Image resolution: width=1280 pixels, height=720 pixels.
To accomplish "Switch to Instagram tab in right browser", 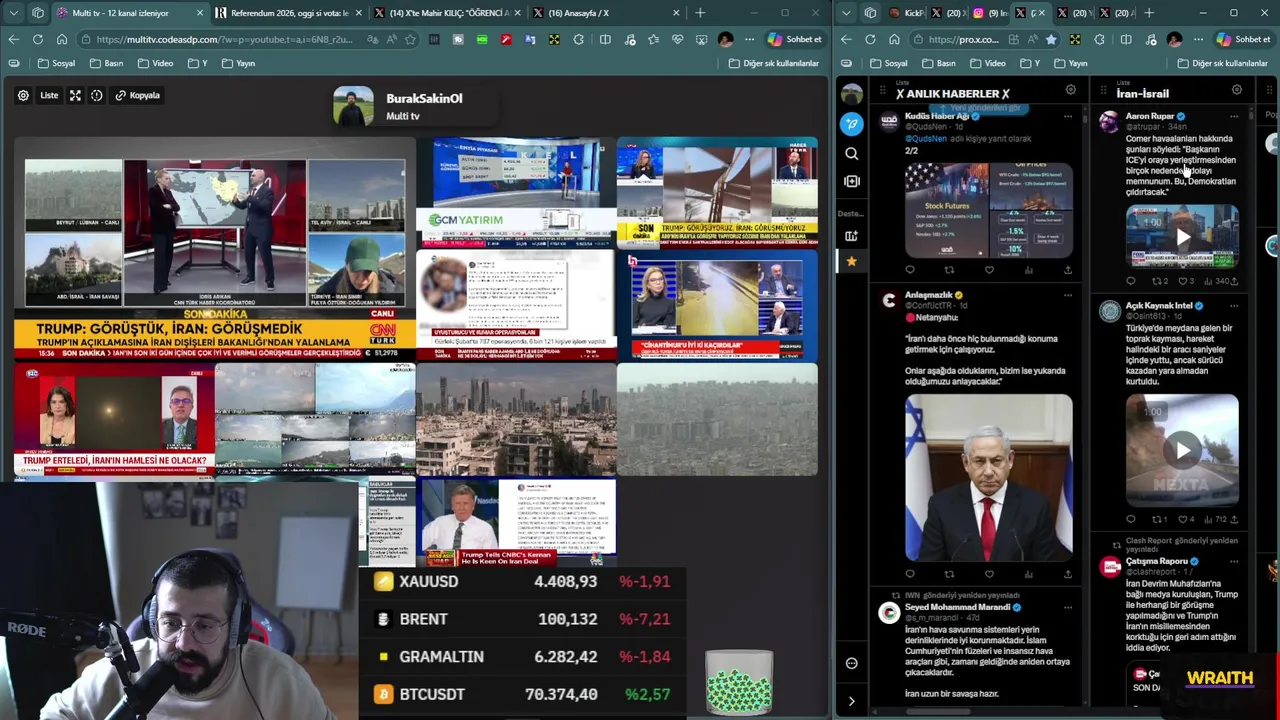I will [990, 13].
